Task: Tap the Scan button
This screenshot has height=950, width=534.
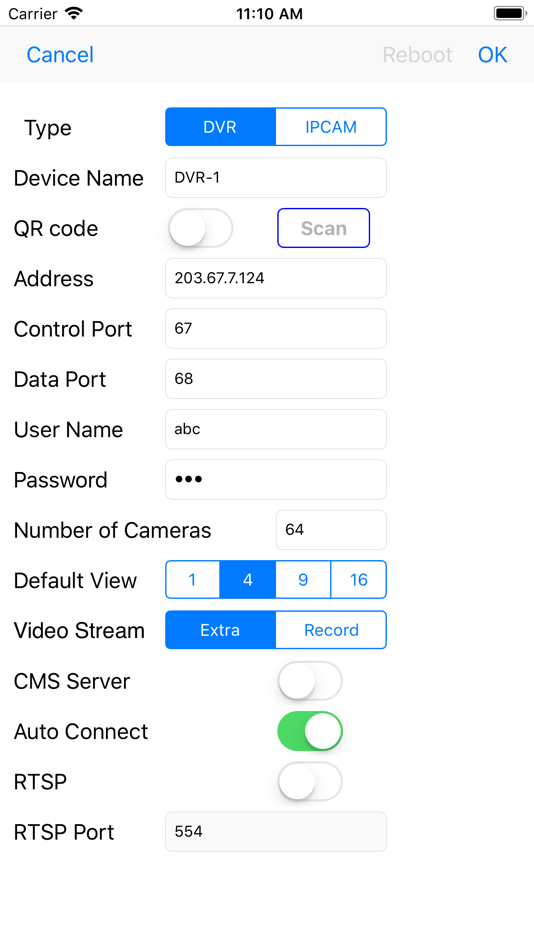Action: (x=324, y=228)
